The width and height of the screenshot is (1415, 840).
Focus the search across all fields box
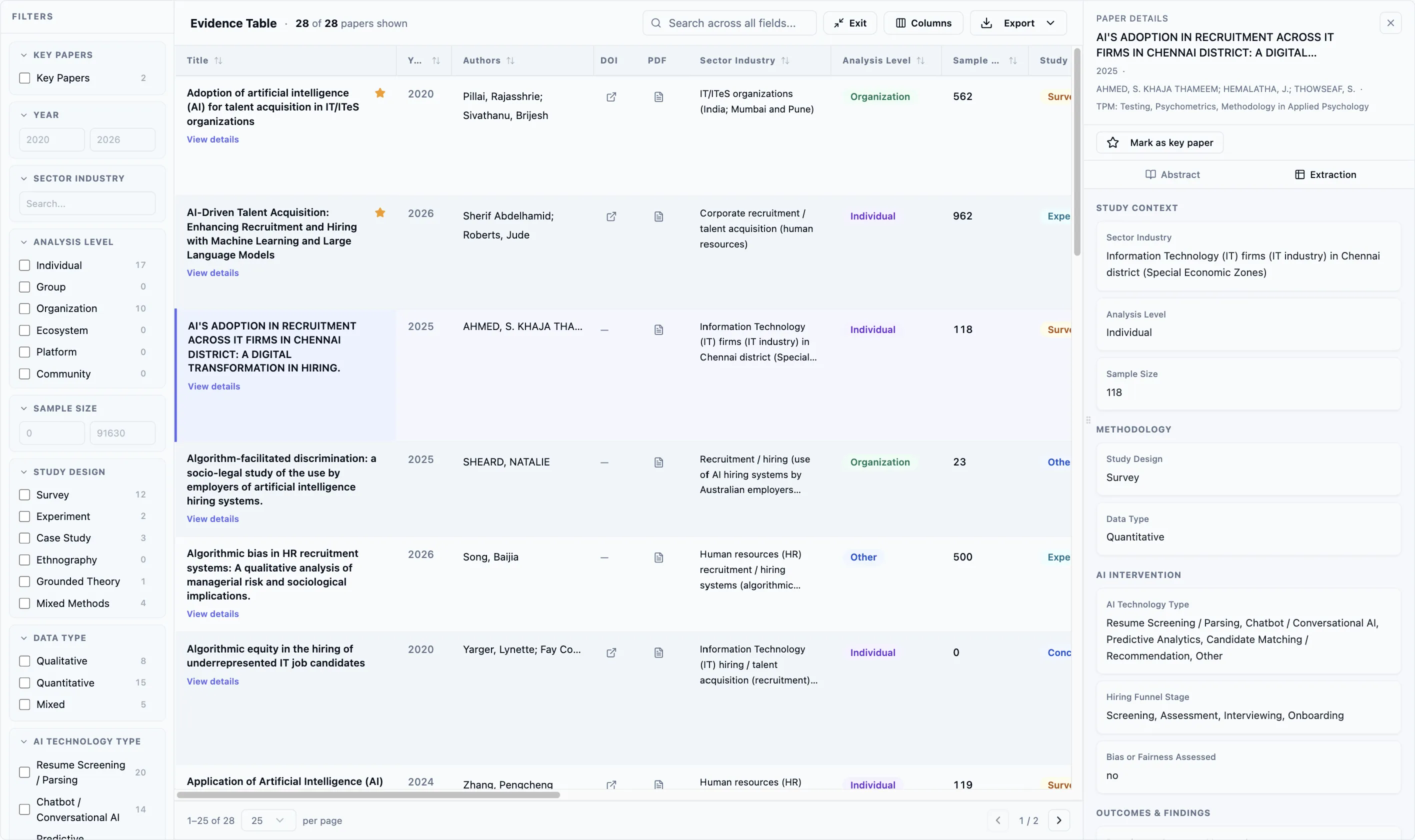coord(729,23)
